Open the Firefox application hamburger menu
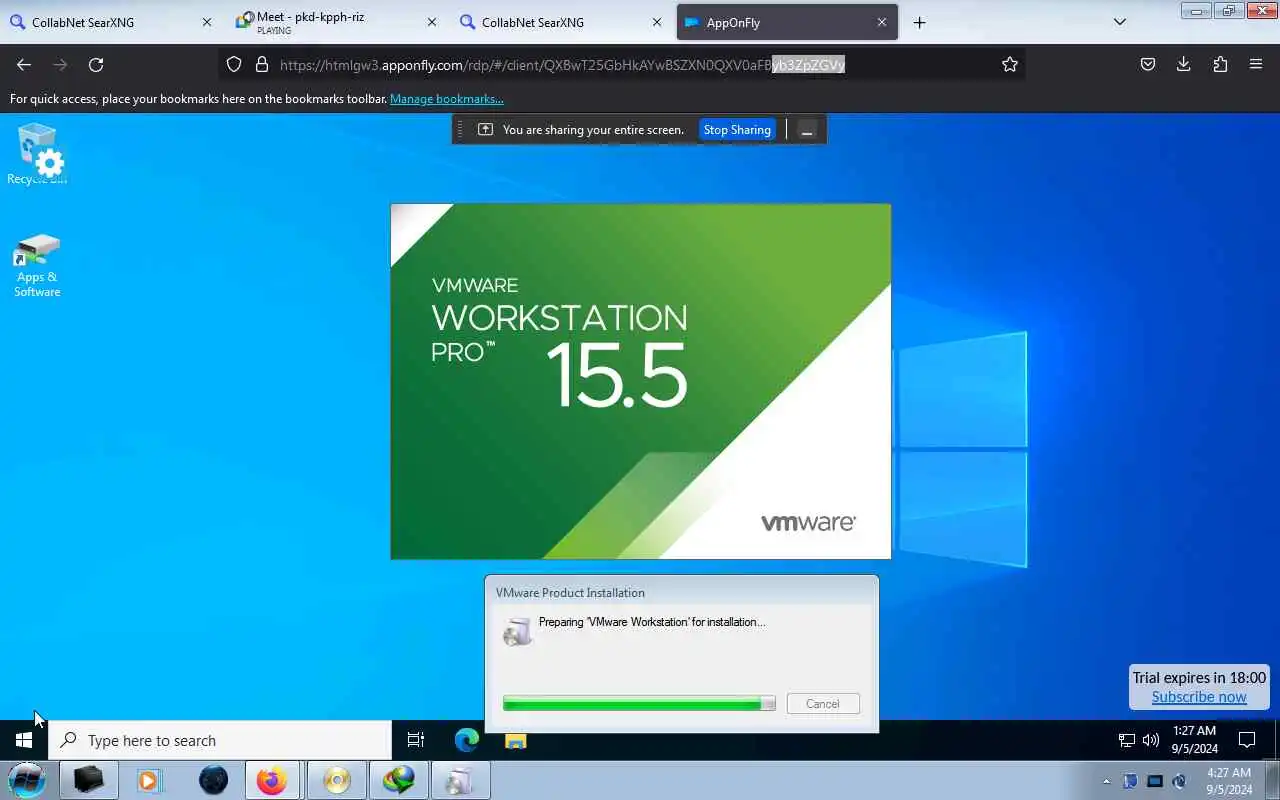 point(1256,64)
